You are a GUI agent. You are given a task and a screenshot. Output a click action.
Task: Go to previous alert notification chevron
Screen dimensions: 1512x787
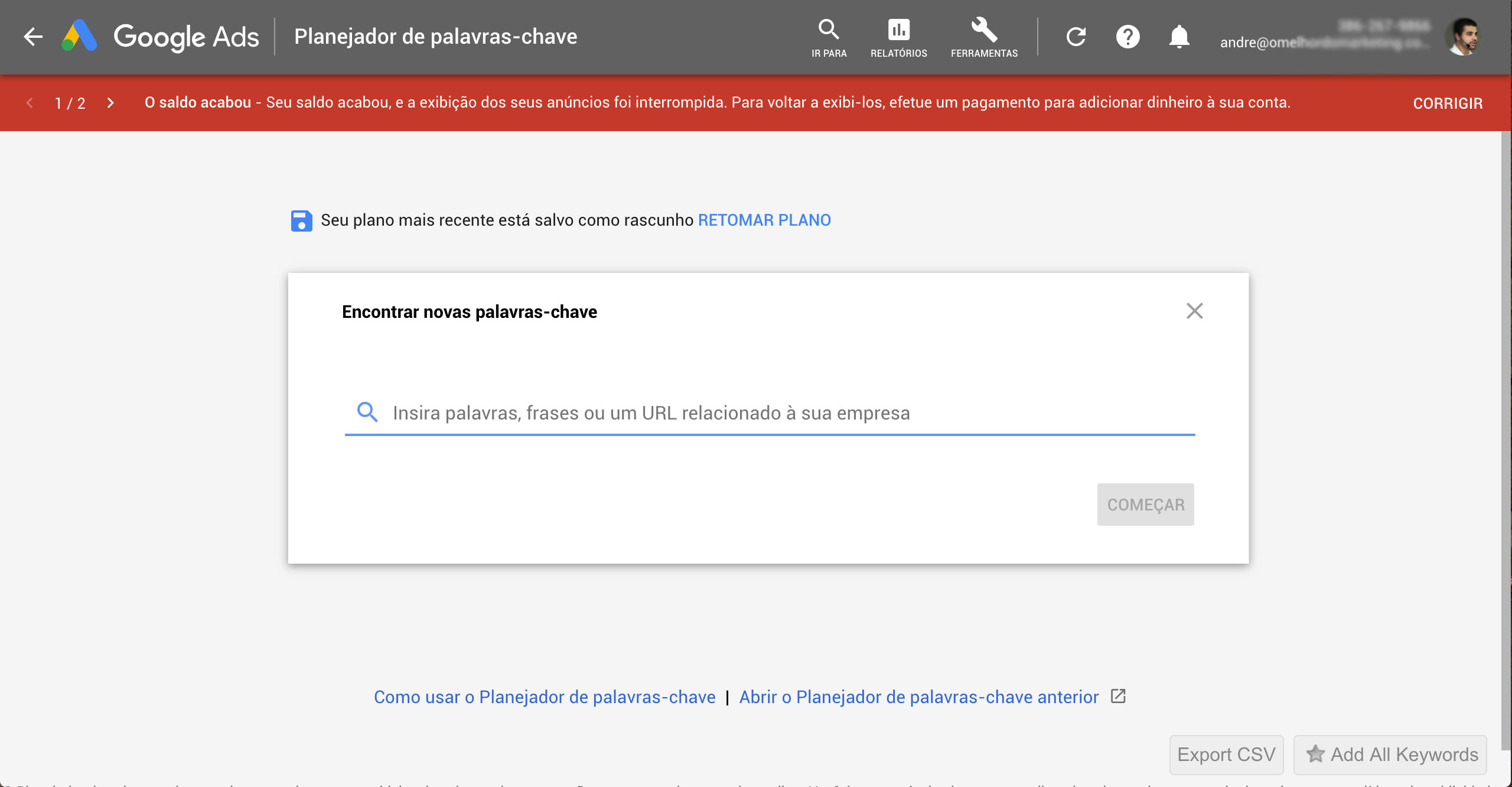[30, 103]
